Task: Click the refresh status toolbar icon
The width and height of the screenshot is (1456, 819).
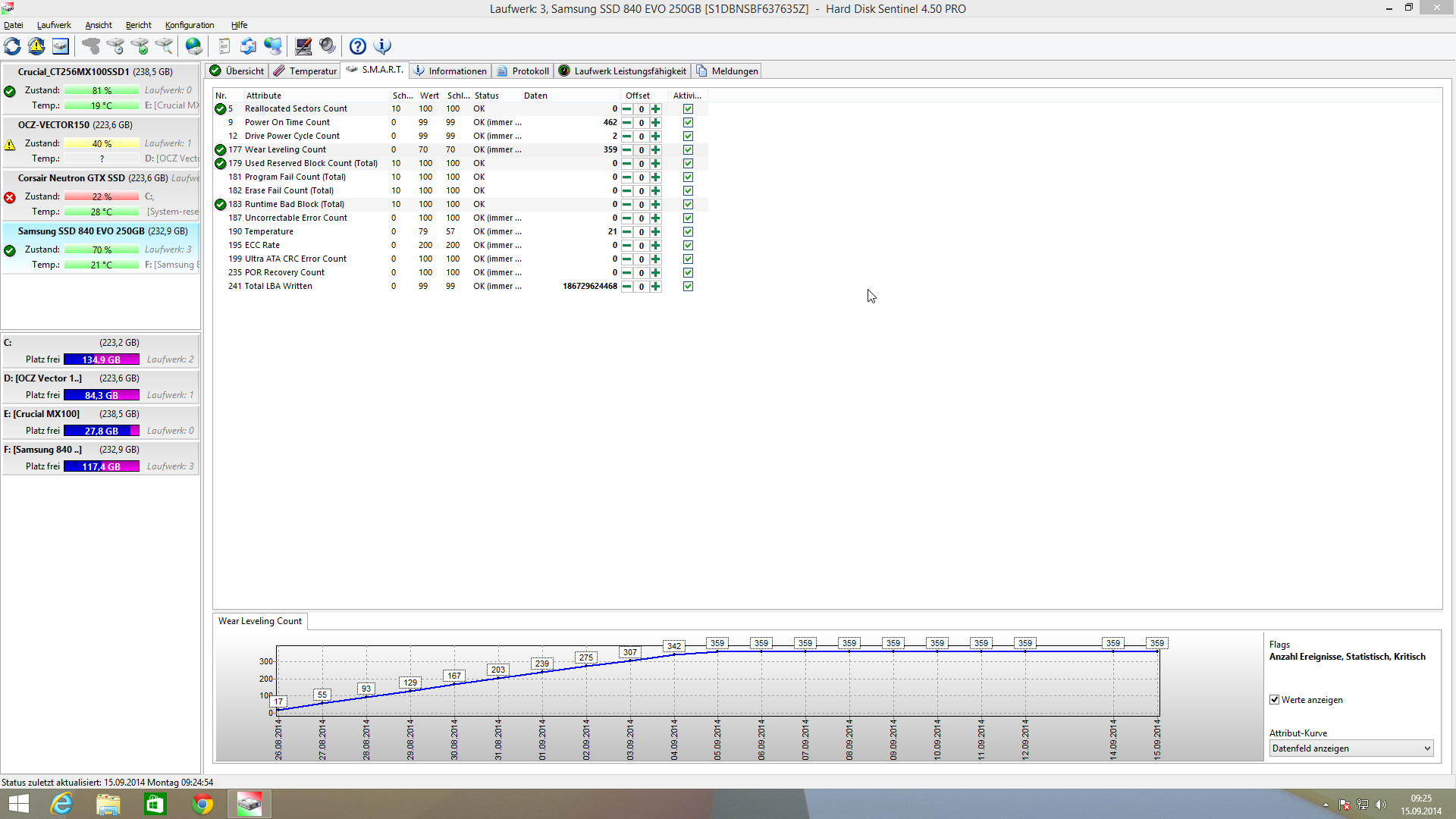Action: coord(12,46)
